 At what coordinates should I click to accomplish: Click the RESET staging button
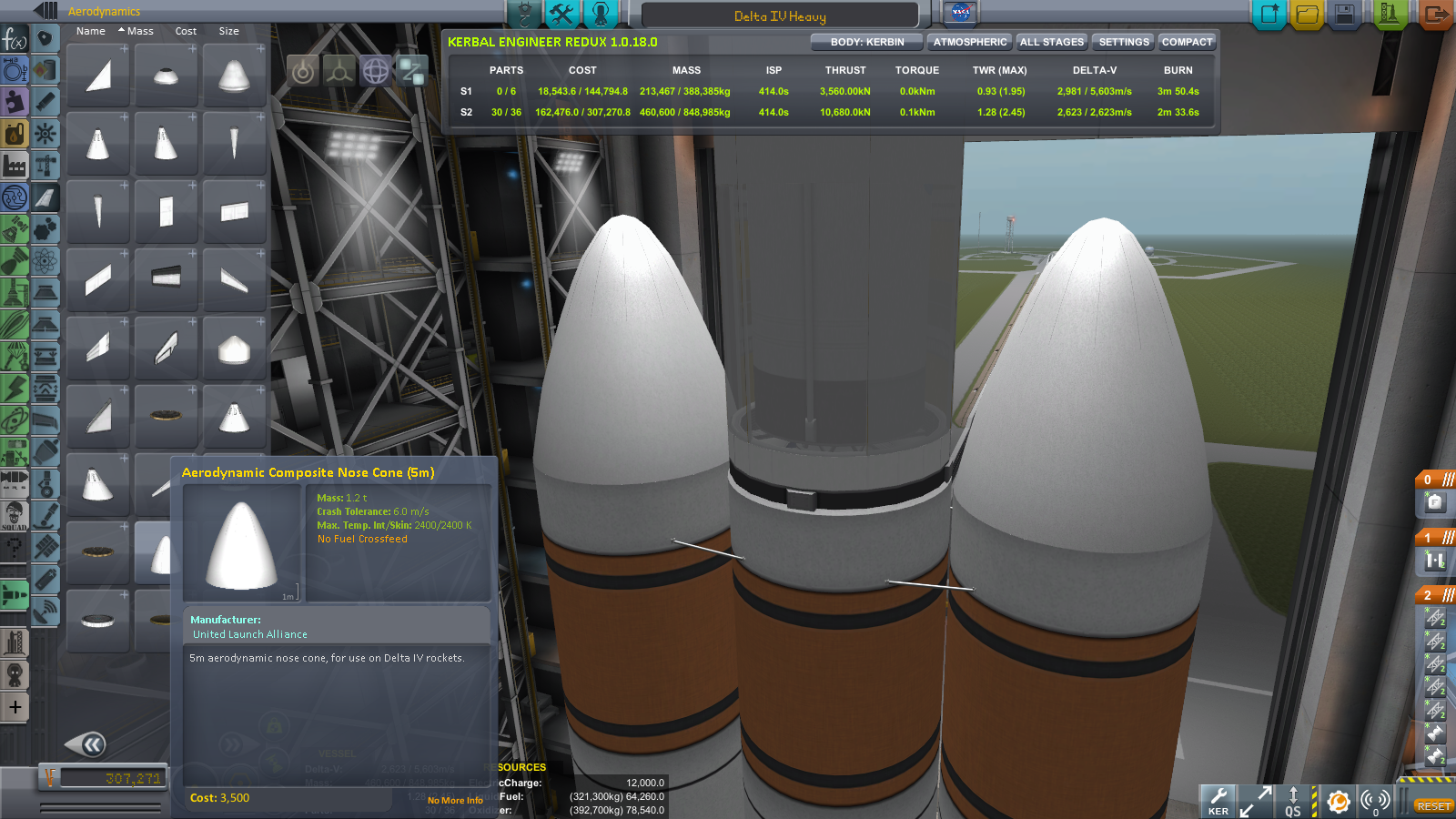[1433, 806]
